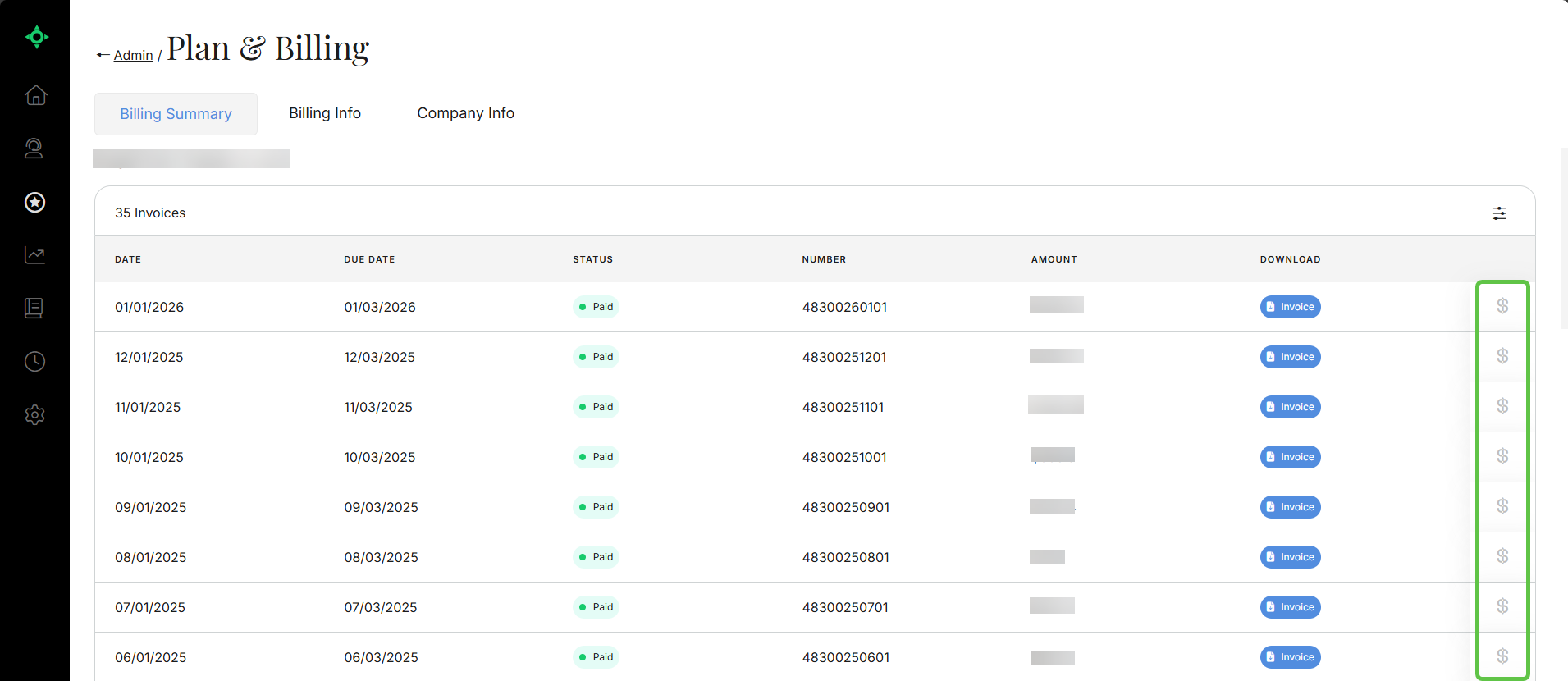Click the document list sidebar icon
Viewport: 1568px width, 681px height.
click(x=34, y=309)
